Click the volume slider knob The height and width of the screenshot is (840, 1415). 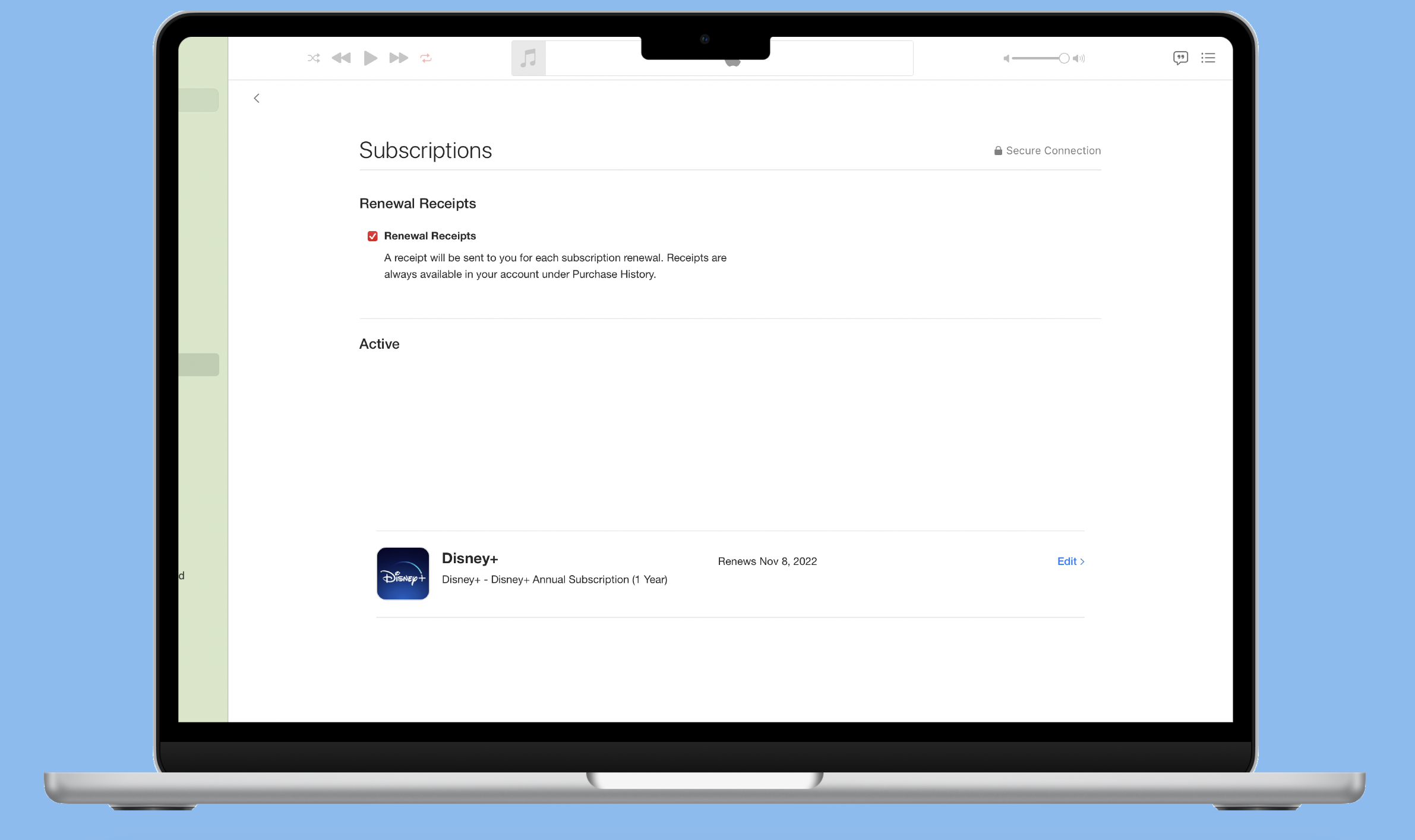click(x=1064, y=58)
